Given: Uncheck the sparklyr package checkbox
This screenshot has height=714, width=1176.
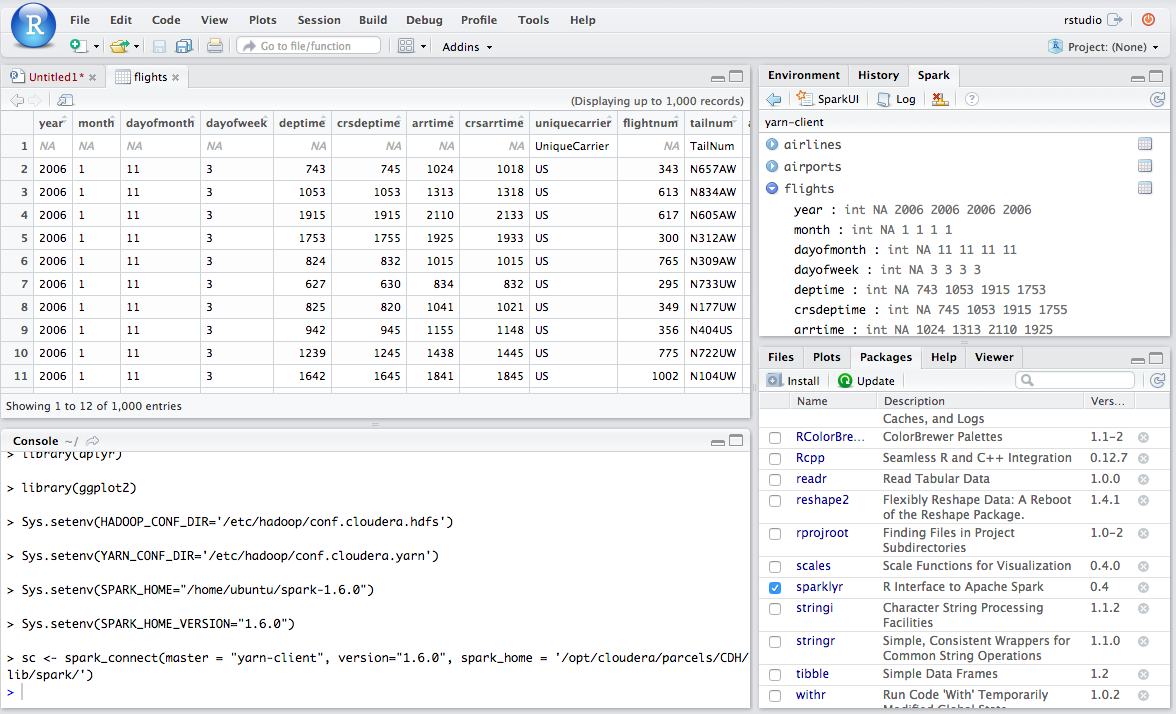Looking at the screenshot, I should (775, 588).
